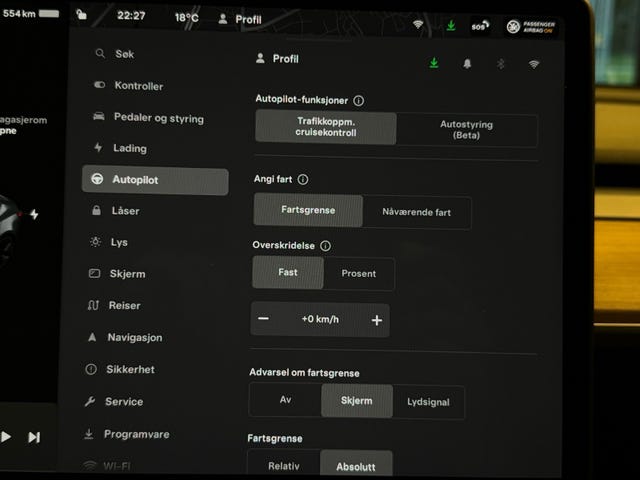Tap green download icon in status bar
640x480 pixels.
point(451,25)
